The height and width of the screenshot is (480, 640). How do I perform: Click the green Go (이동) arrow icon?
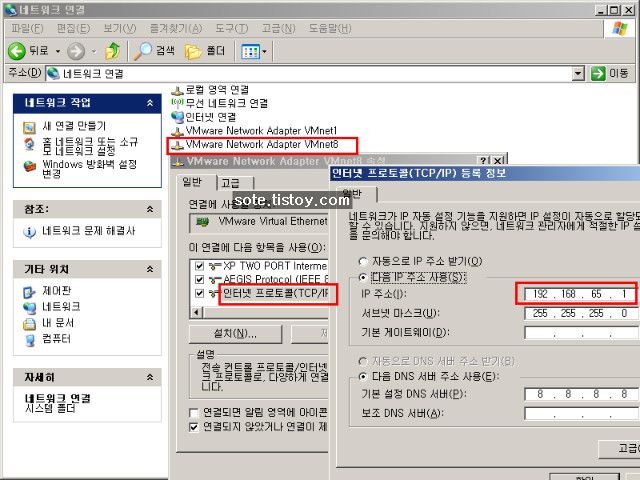(598, 73)
